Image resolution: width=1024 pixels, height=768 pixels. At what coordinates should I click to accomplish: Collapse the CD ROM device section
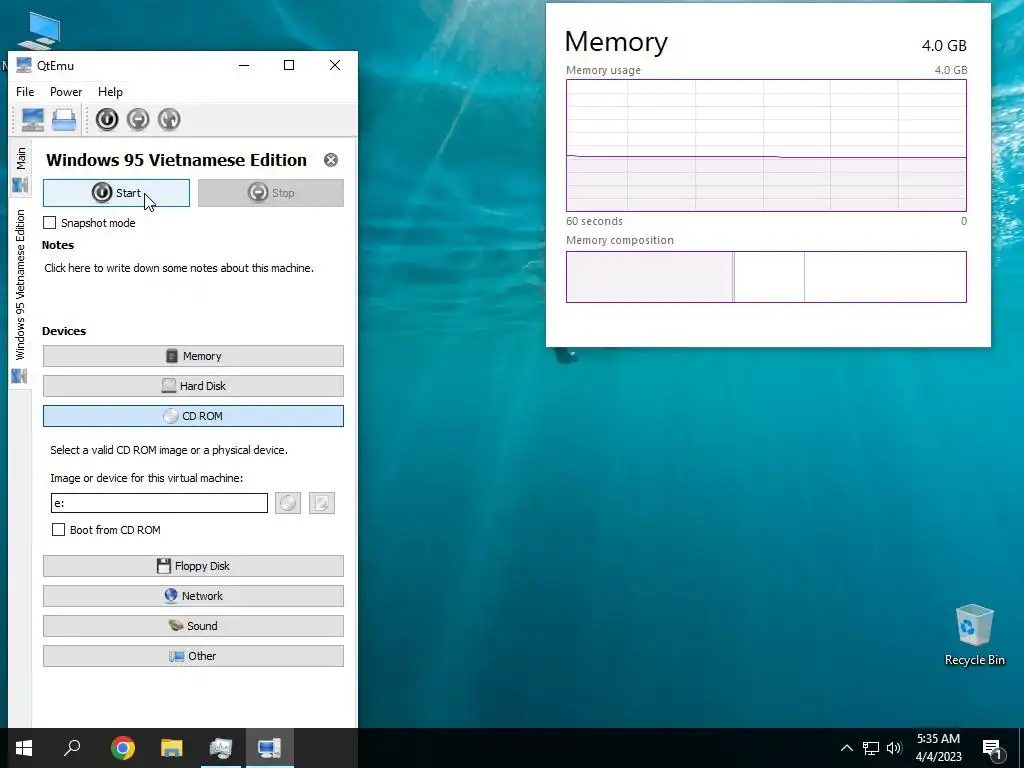pos(193,416)
